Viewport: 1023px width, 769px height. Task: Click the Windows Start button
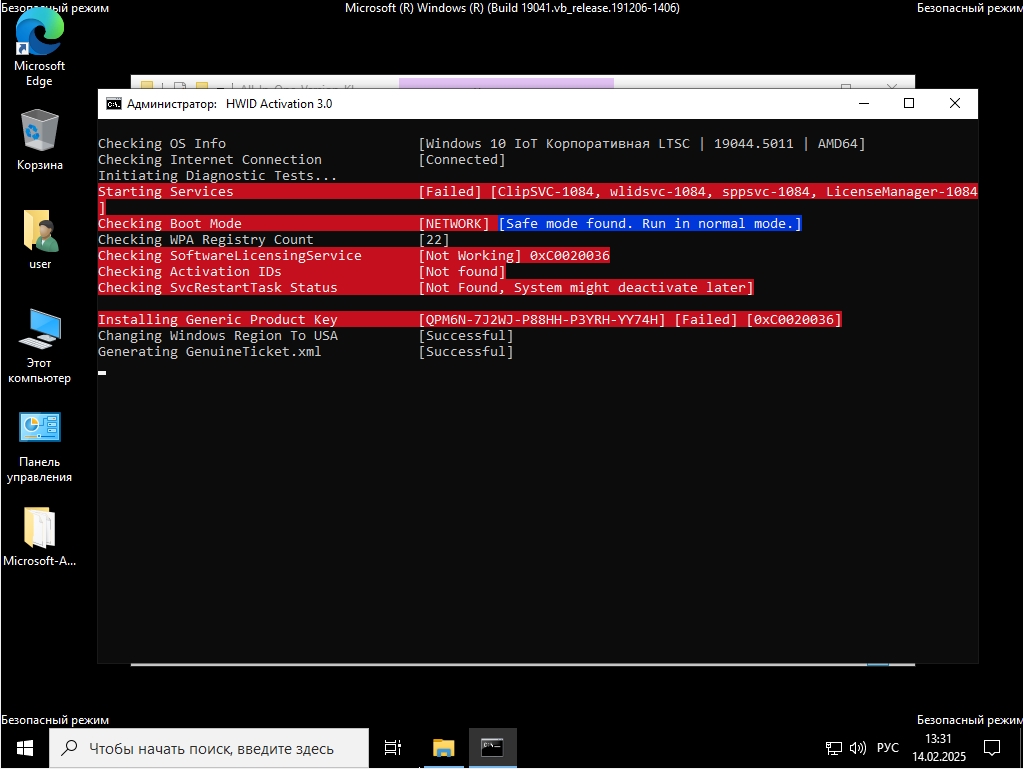coord(25,748)
